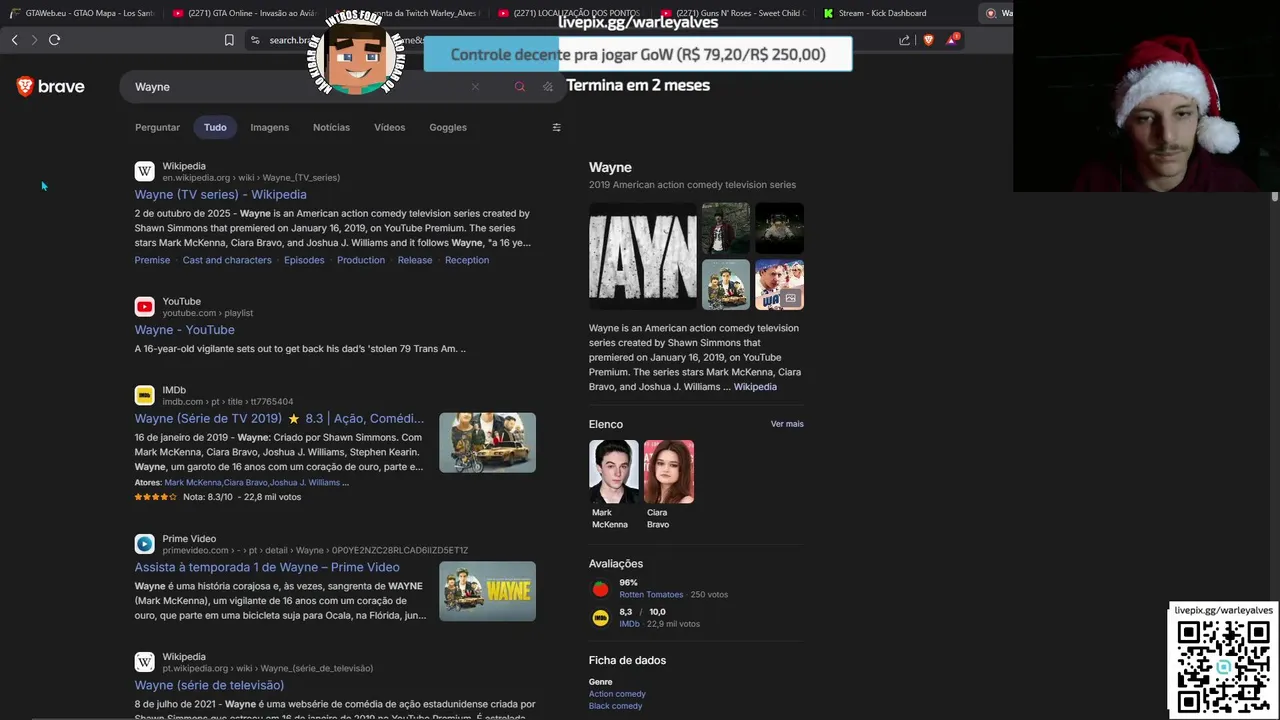Screen dimensions: 1280x720
Task: Switch to the GTAWeb.eu GTAO Mapa tab
Action: coord(82,13)
